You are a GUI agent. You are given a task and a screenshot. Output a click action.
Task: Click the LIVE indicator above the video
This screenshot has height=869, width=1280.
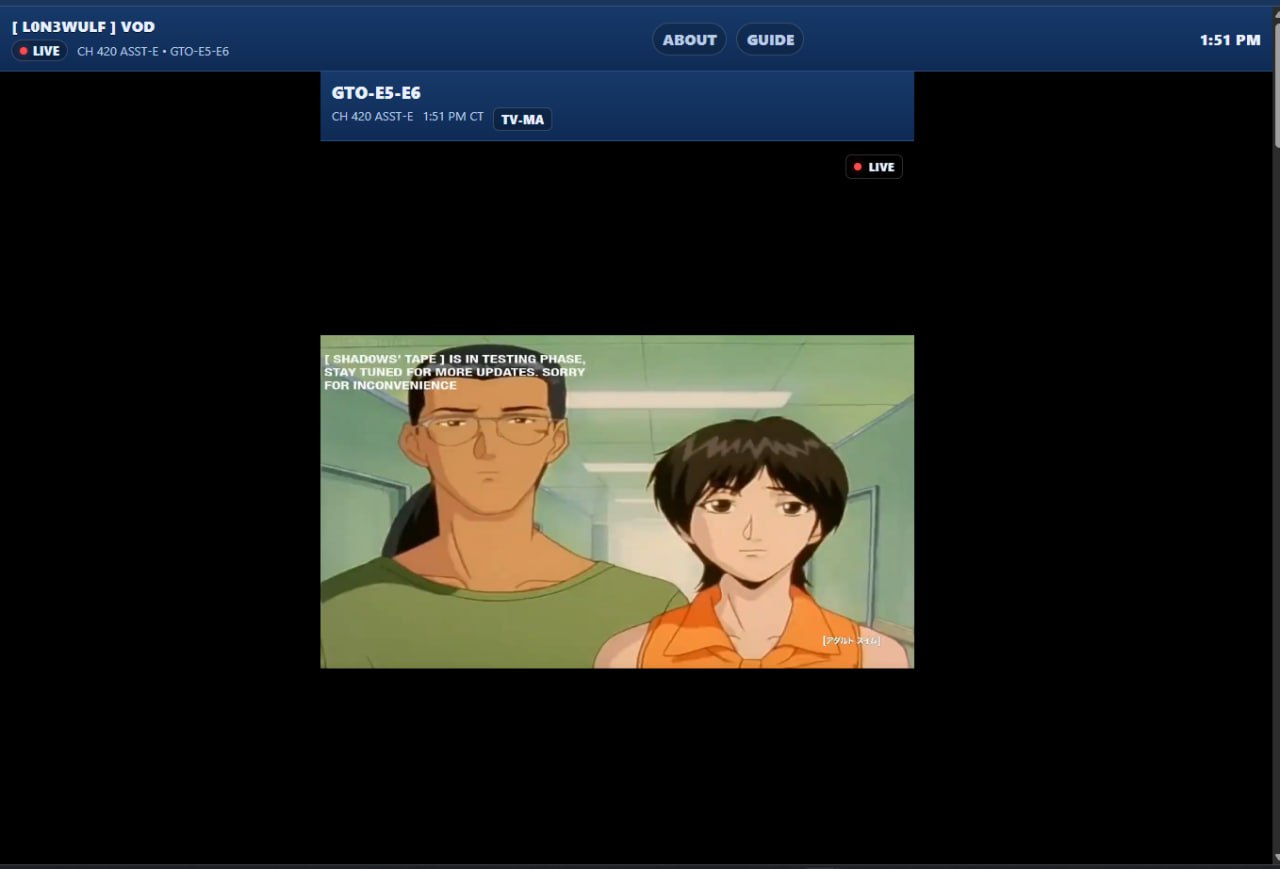874,167
